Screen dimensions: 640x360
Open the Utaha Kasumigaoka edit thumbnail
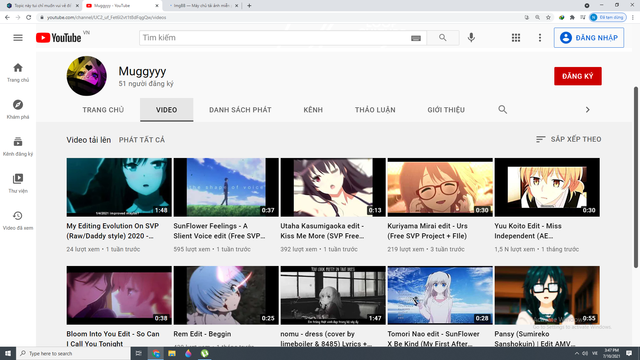pos(333,187)
